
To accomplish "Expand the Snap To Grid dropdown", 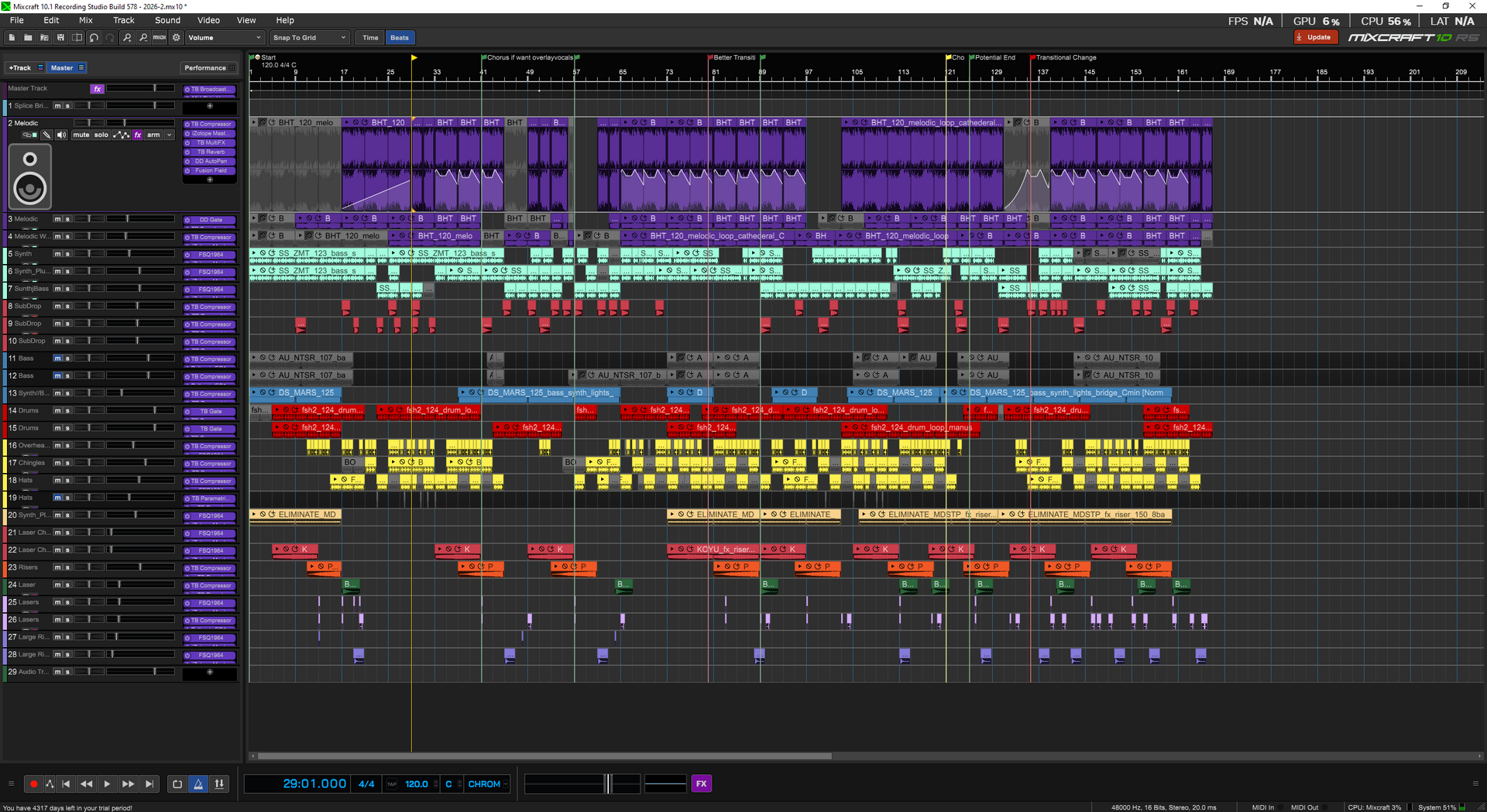I will [x=309, y=38].
